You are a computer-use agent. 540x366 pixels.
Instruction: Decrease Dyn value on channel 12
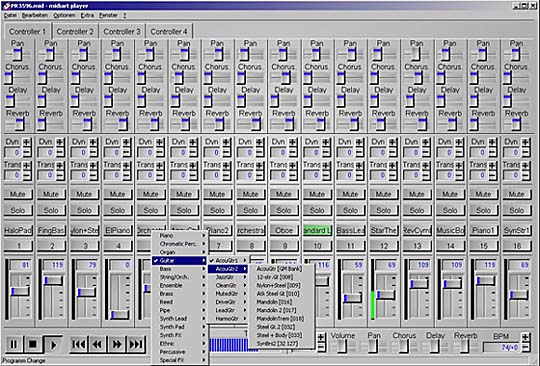point(393,152)
